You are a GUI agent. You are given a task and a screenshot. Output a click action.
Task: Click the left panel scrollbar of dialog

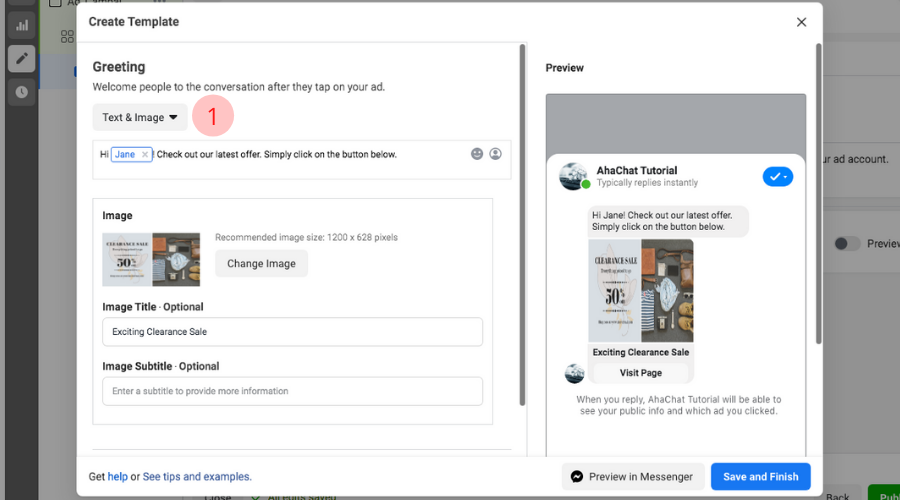point(522,225)
